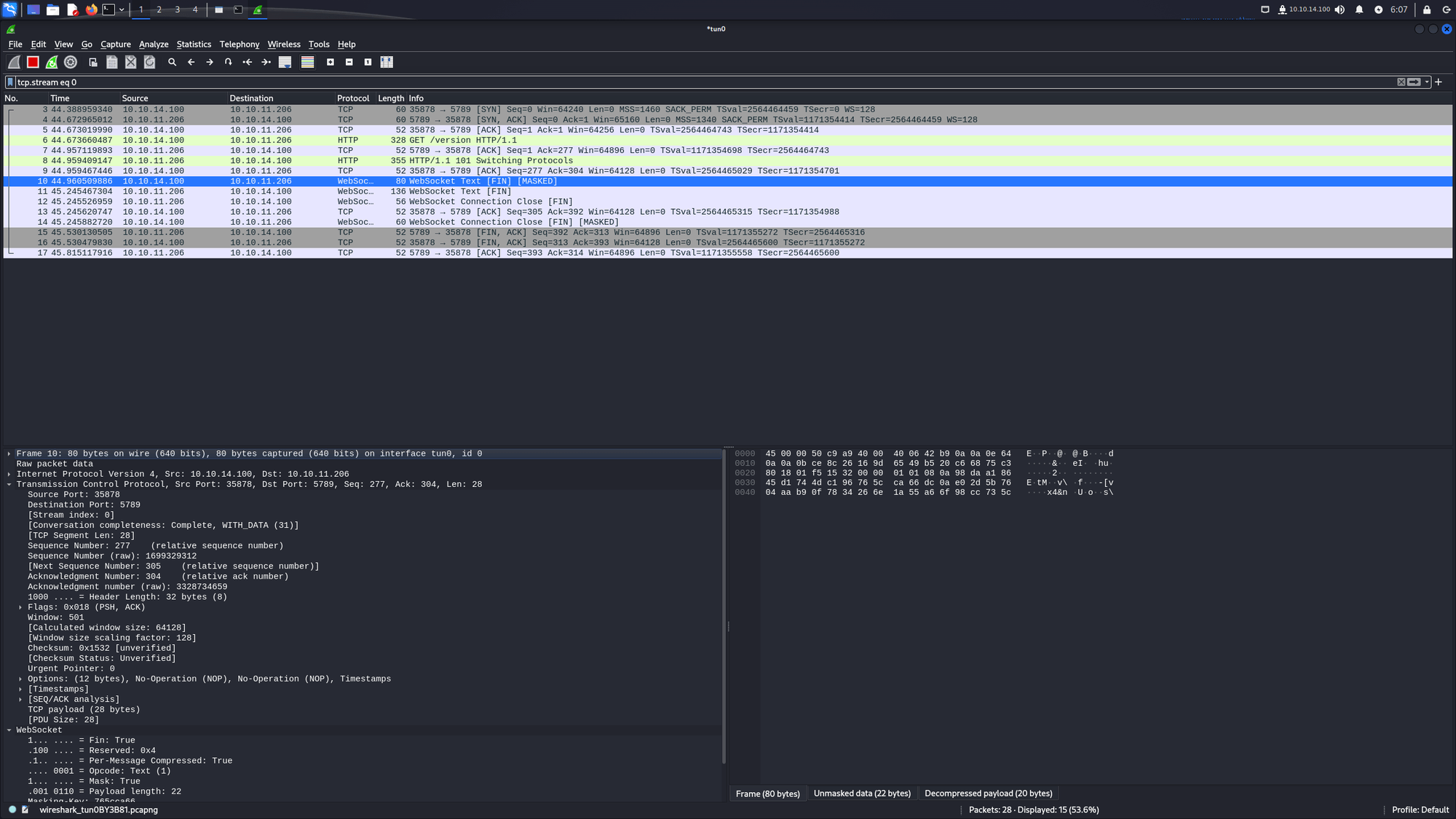Open the volume control in system tray

[1340, 9]
